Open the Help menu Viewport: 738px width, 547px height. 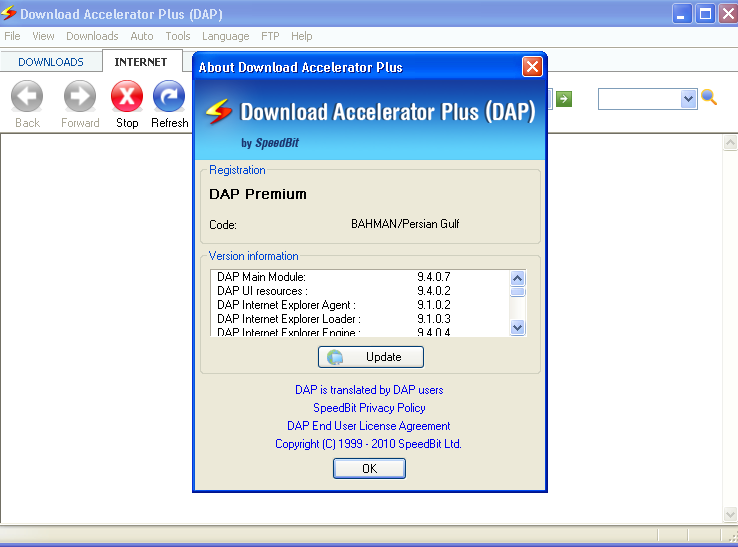point(302,36)
